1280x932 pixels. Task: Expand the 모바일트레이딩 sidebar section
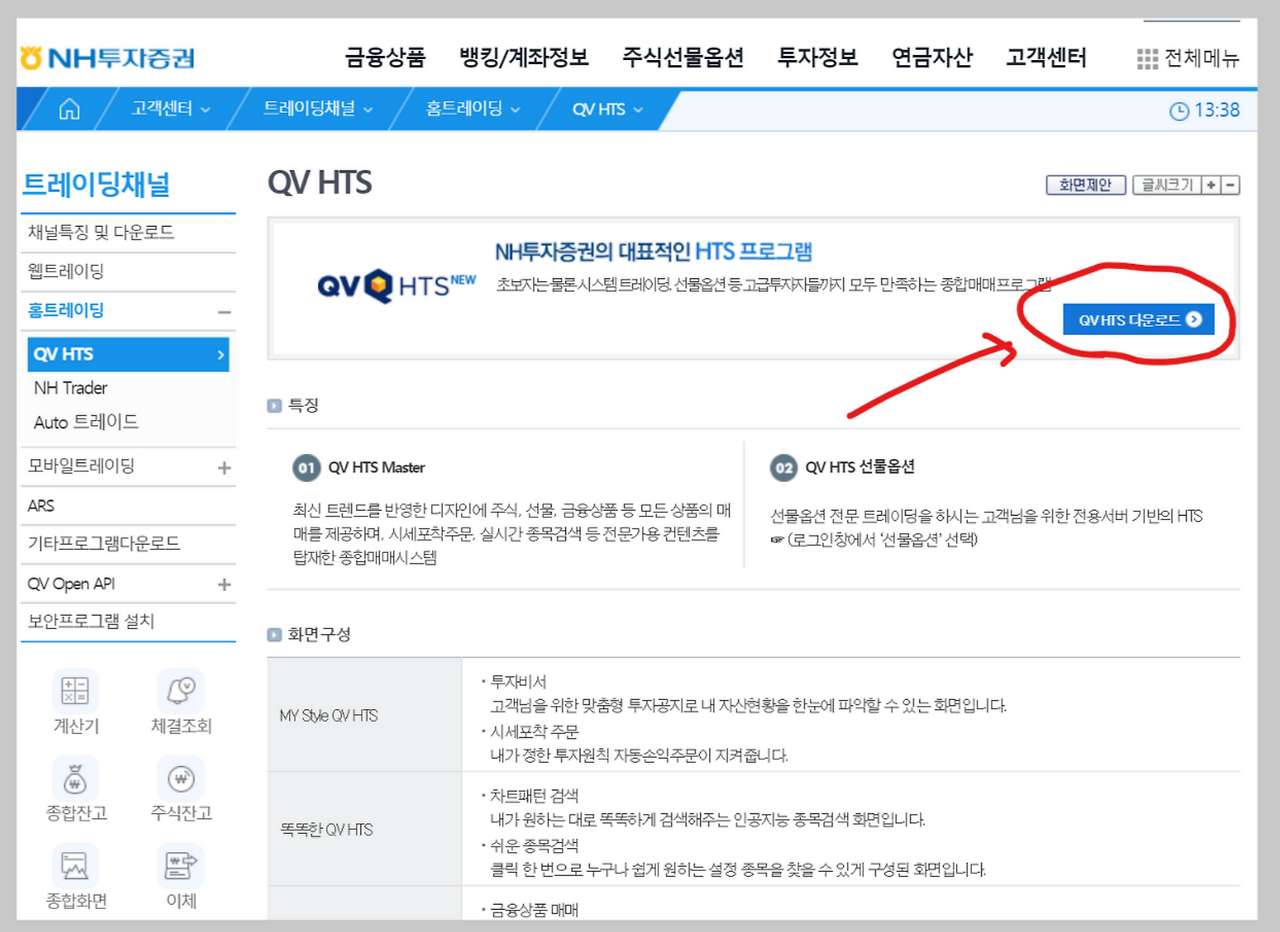(222, 465)
